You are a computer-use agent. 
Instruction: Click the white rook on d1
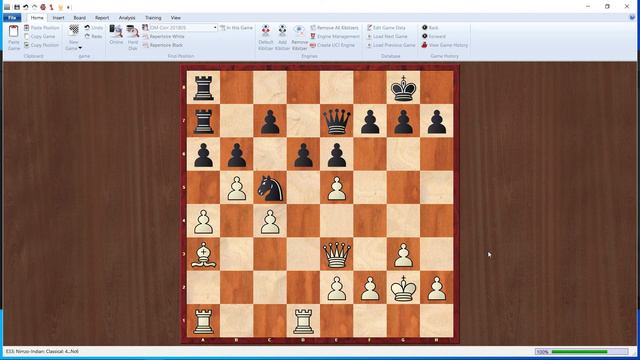(x=303, y=322)
